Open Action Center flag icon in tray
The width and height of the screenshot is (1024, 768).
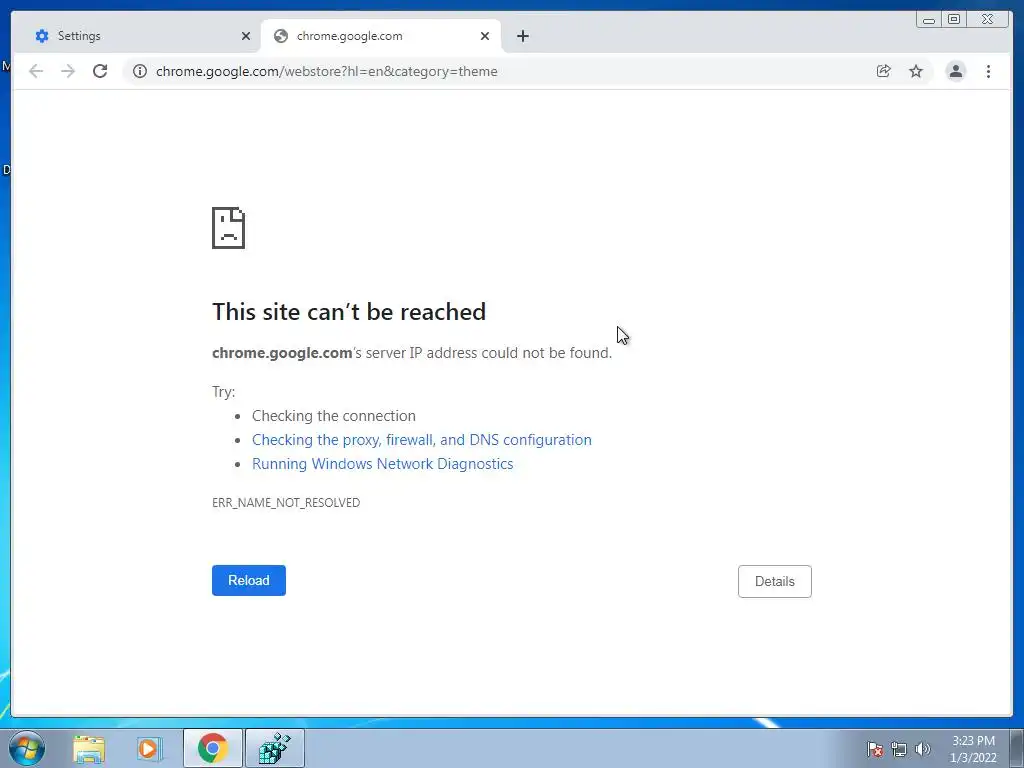point(875,749)
